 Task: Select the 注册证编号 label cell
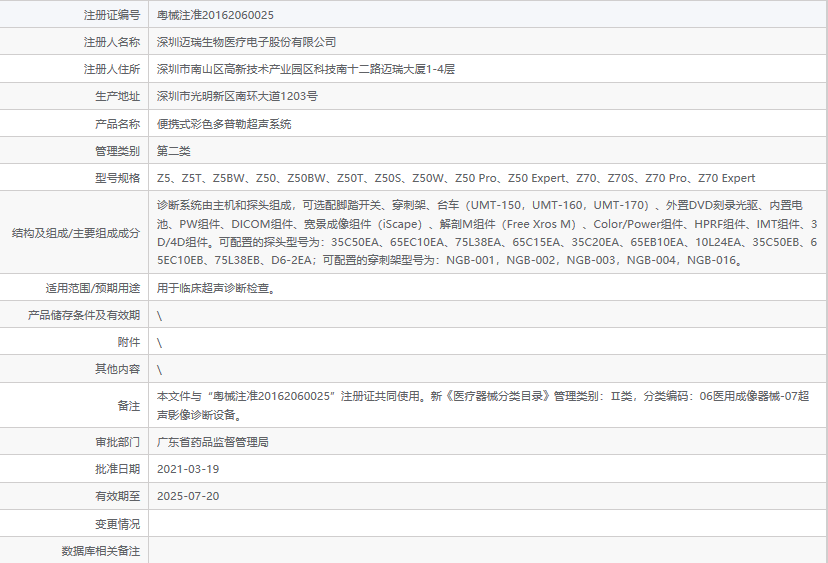(x=112, y=15)
